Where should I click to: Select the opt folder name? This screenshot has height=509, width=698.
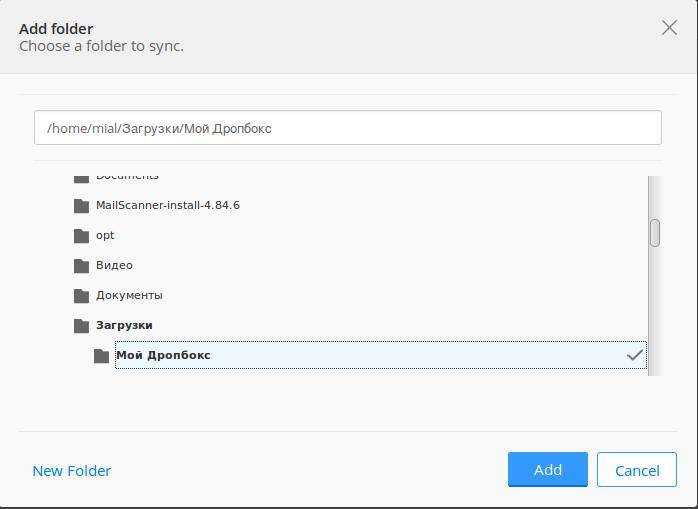[105, 235]
